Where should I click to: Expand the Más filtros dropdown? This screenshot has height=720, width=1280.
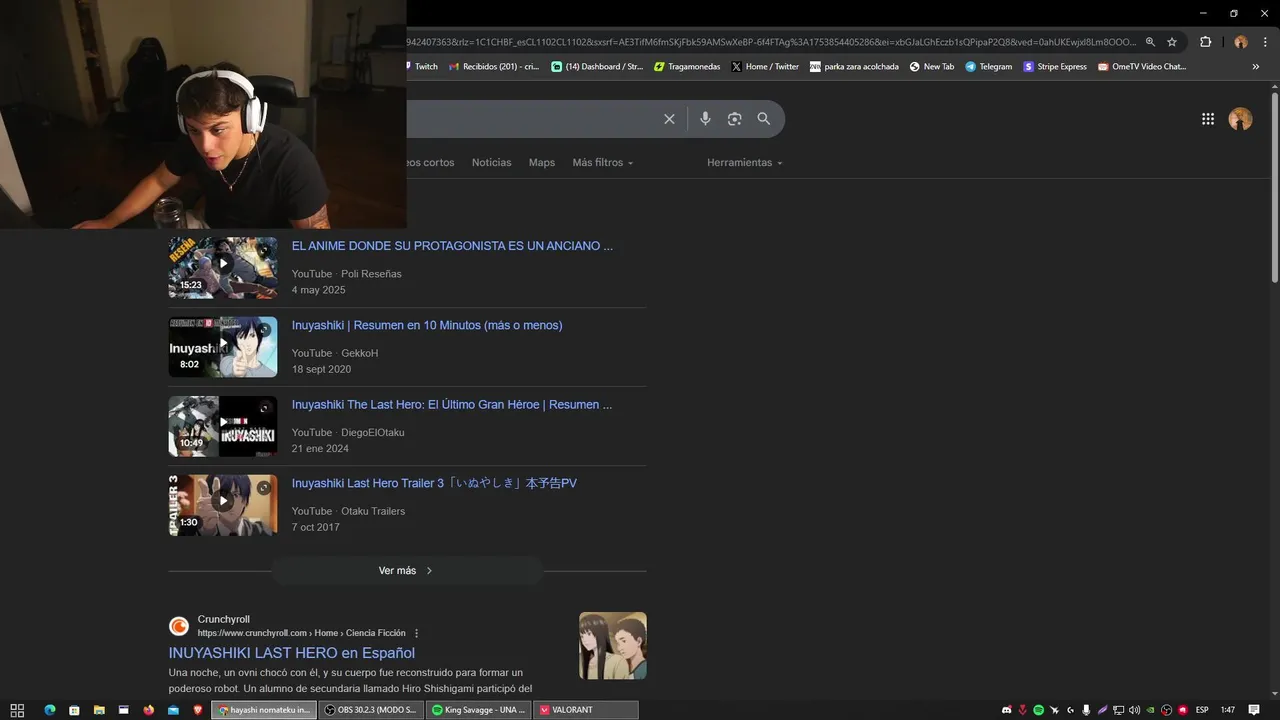coord(603,162)
